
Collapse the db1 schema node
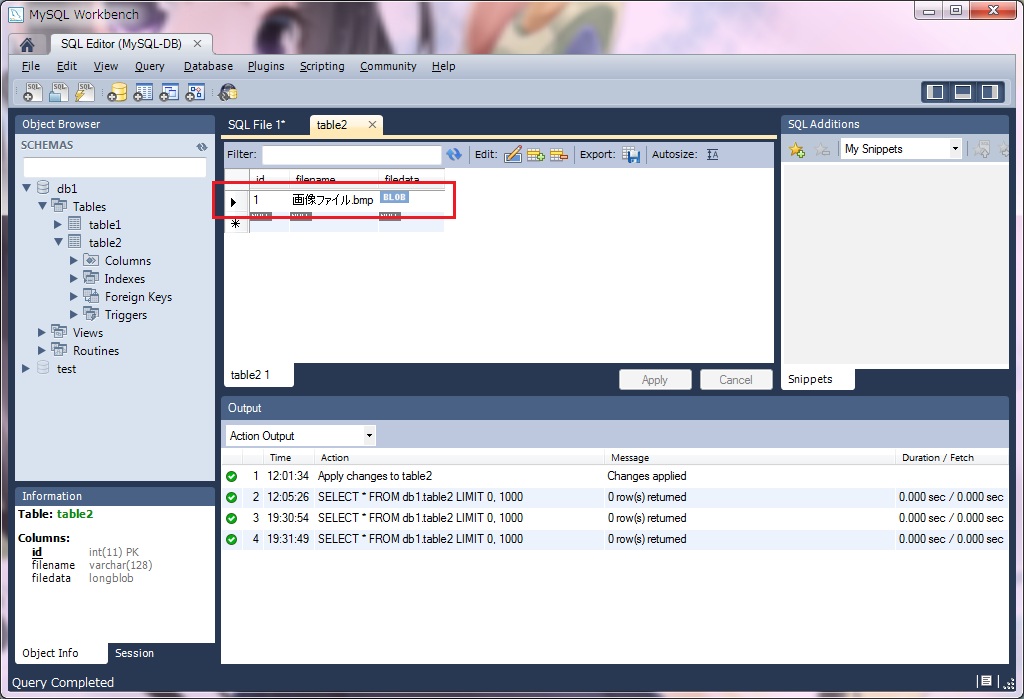[26, 187]
